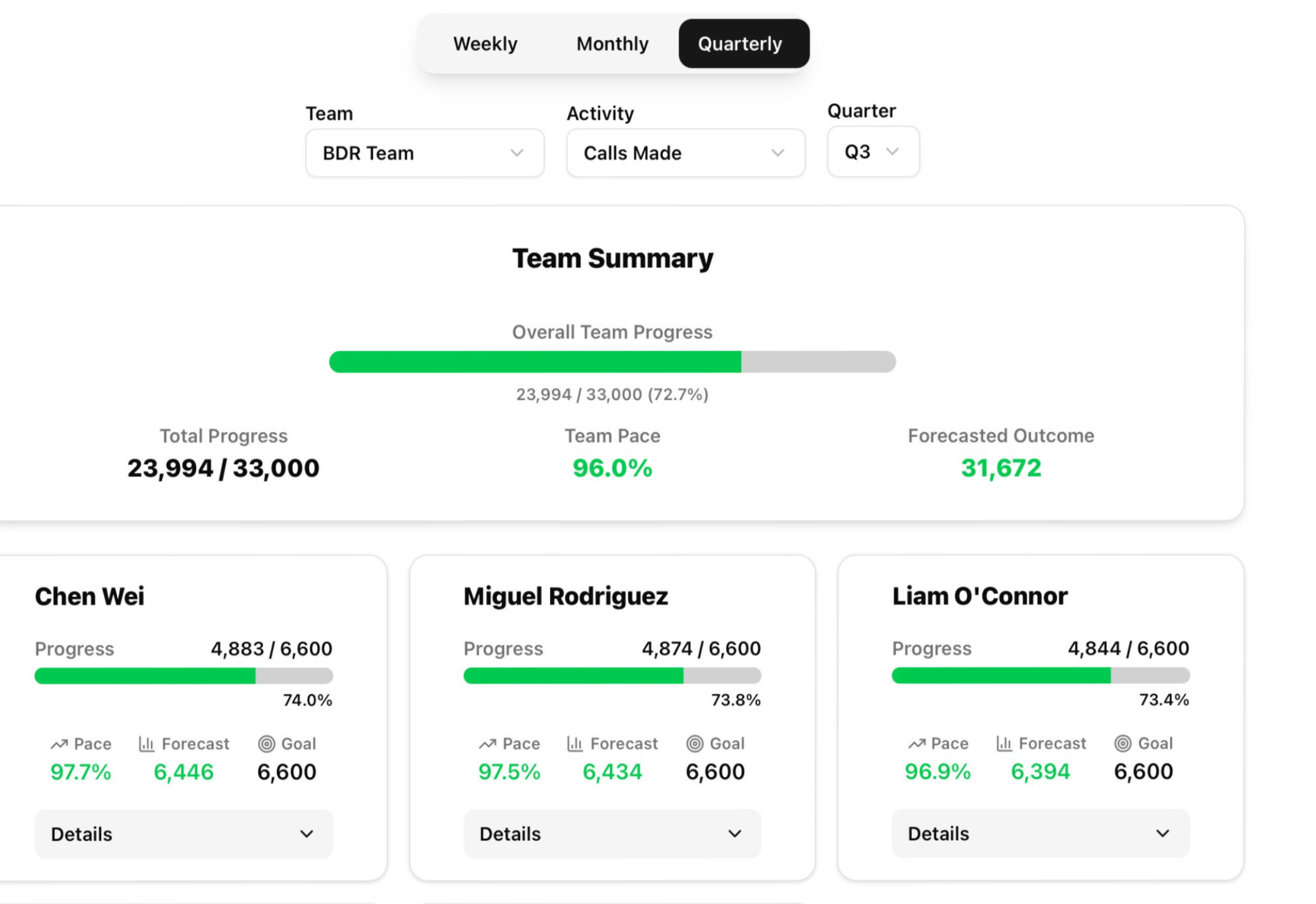Expand Liam O'Connor's Details section
Image resolution: width=1316 pixels, height=904 pixels.
1040,834
